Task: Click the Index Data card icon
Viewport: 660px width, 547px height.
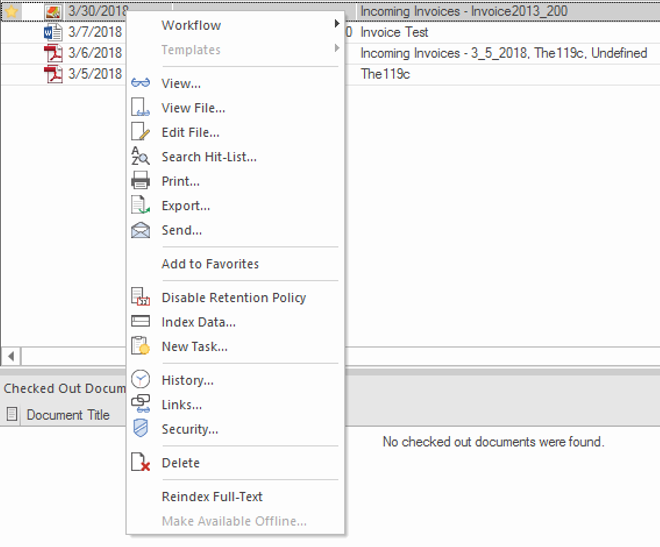Action: tap(140, 321)
